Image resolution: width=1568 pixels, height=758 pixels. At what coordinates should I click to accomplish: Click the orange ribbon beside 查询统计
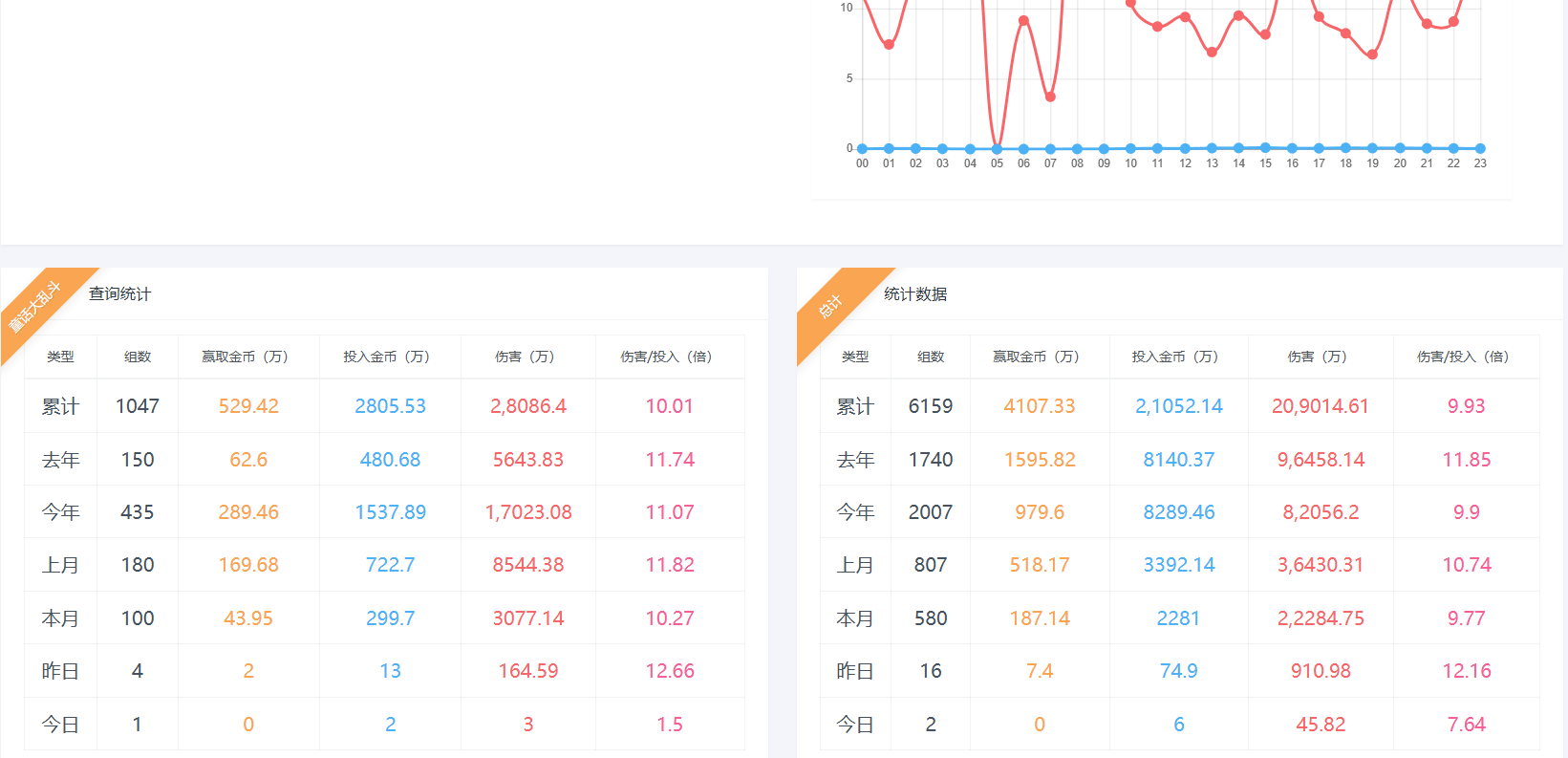click(34, 307)
